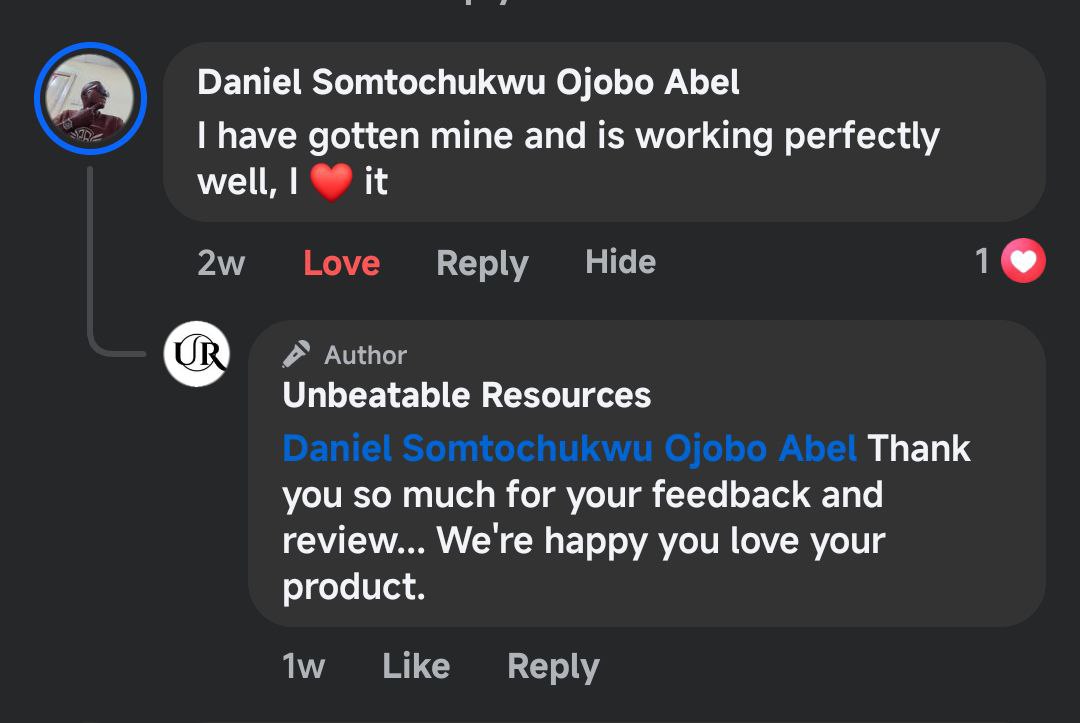Hide Daniel's comment
This screenshot has height=723, width=1080.
[621, 262]
